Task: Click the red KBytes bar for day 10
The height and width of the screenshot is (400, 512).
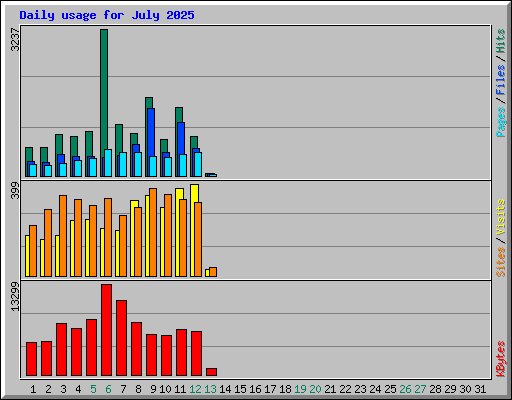Action: tap(166, 356)
